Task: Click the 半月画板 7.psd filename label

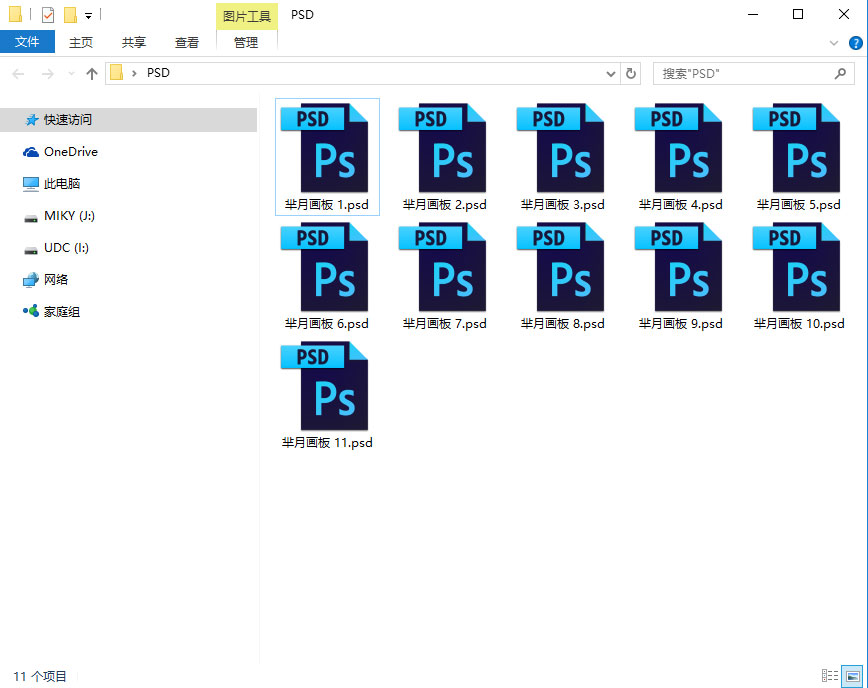Action: [445, 324]
